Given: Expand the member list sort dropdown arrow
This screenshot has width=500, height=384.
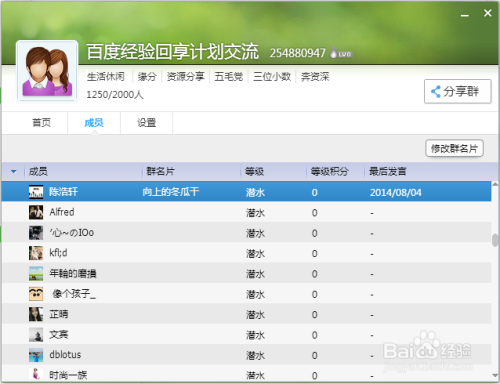Looking at the screenshot, I should (14, 172).
